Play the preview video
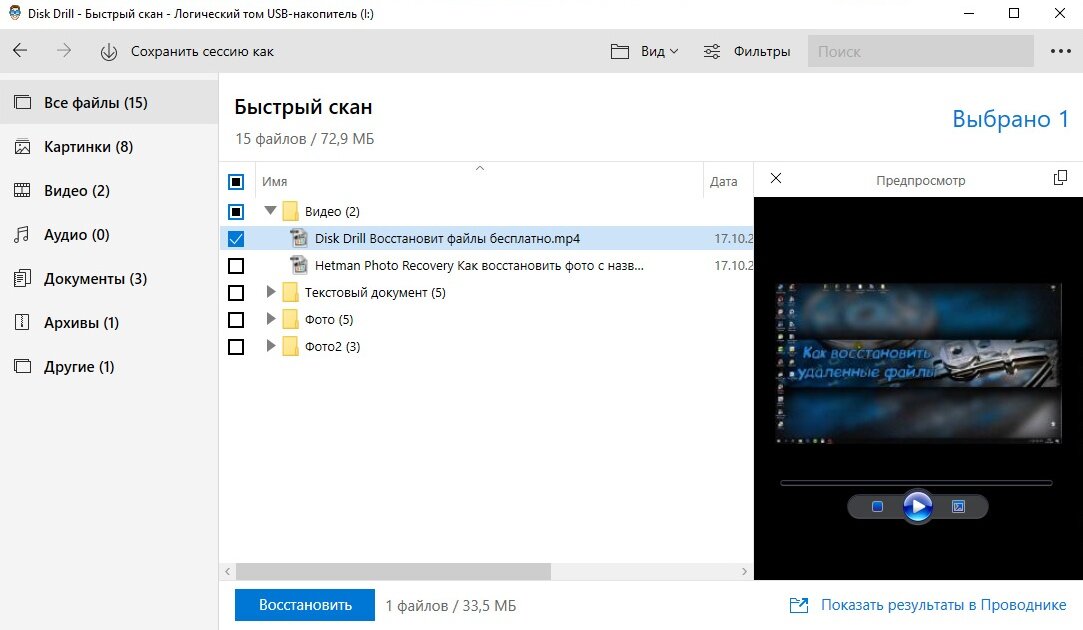 917,506
